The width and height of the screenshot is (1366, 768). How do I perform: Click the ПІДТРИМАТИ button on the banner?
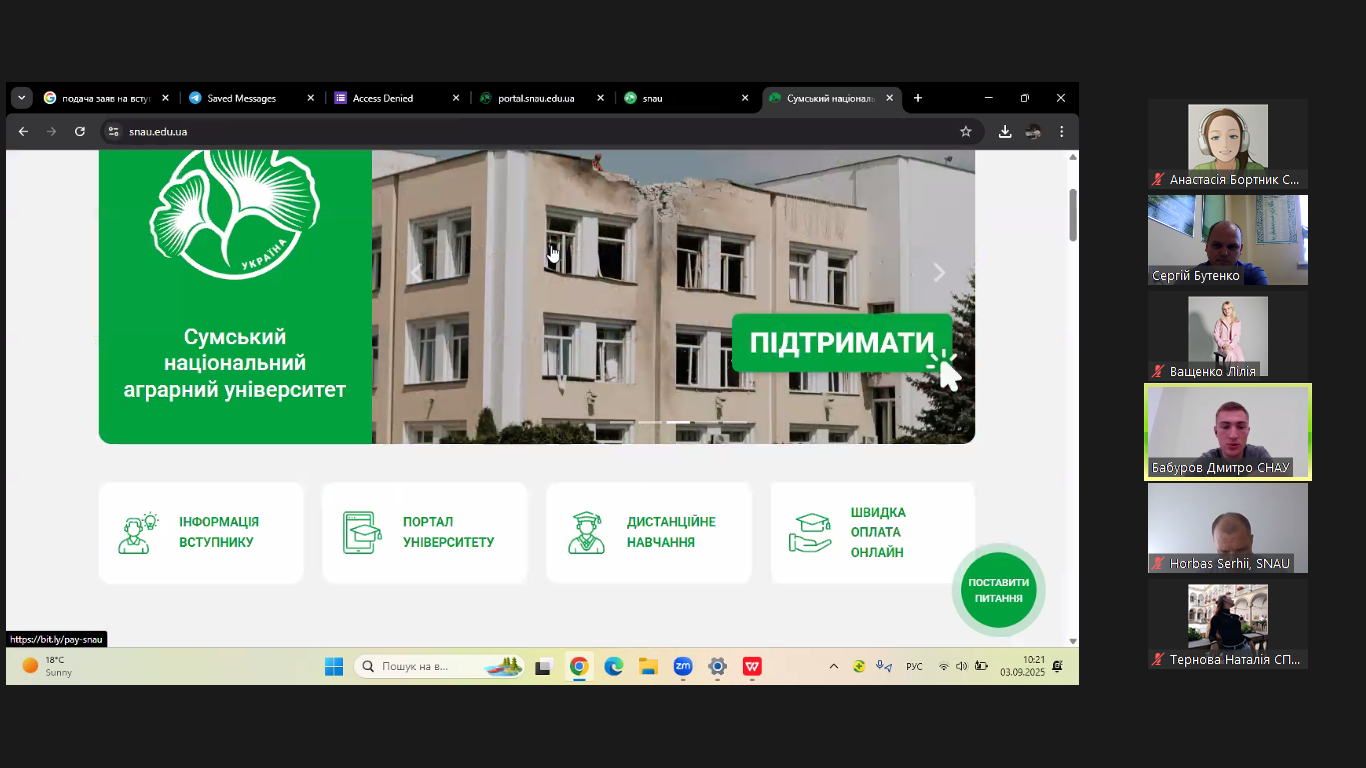841,343
